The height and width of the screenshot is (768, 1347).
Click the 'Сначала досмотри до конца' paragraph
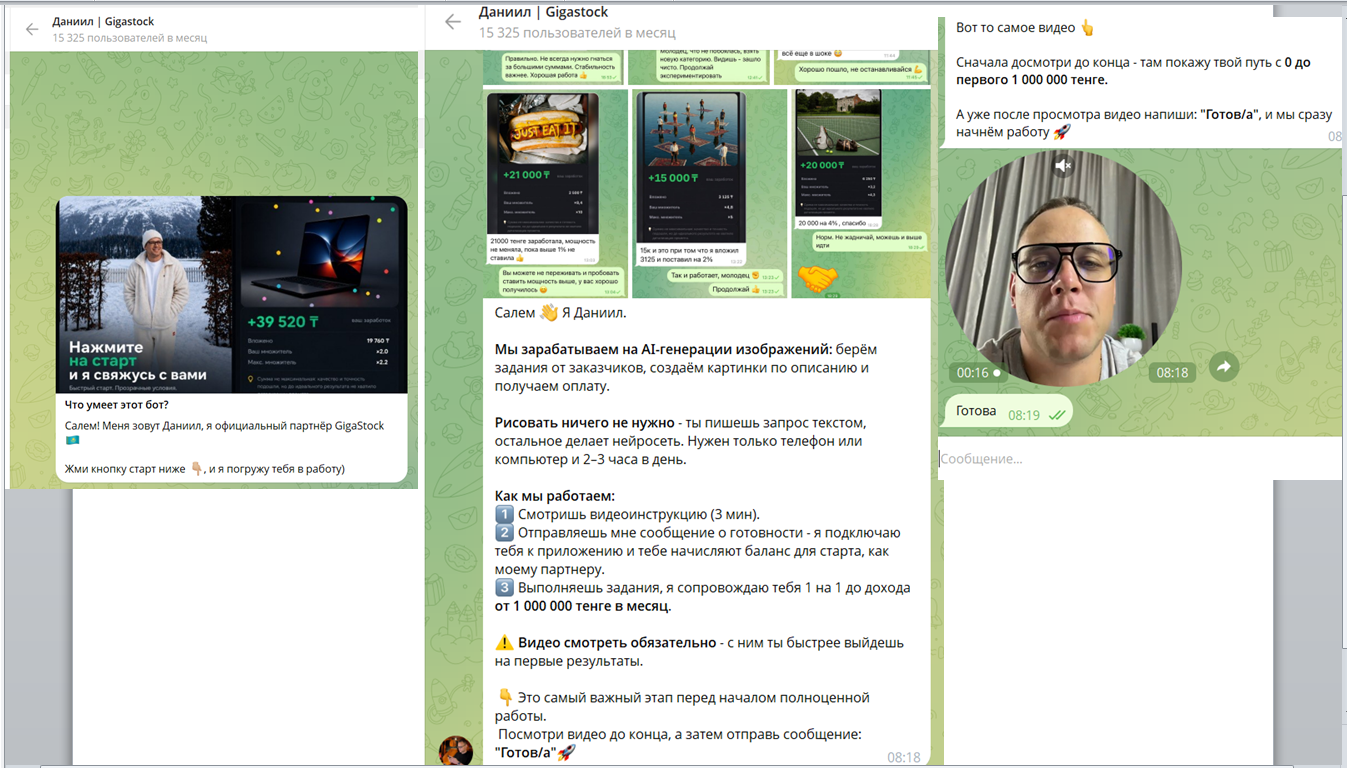tap(1133, 71)
